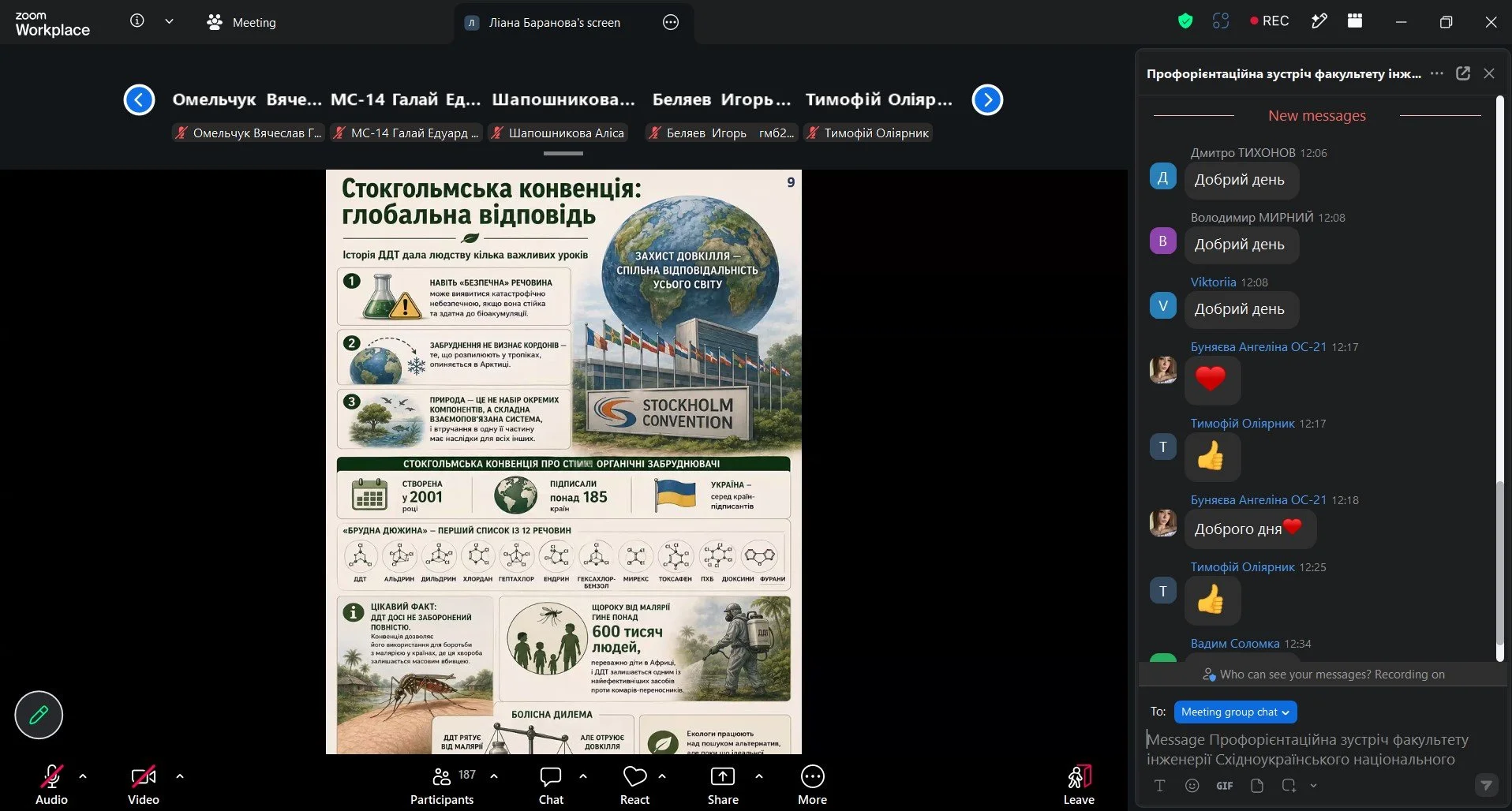The height and width of the screenshot is (811, 1512).
Task: Toggle the Chat panel button
Action: 551,784
